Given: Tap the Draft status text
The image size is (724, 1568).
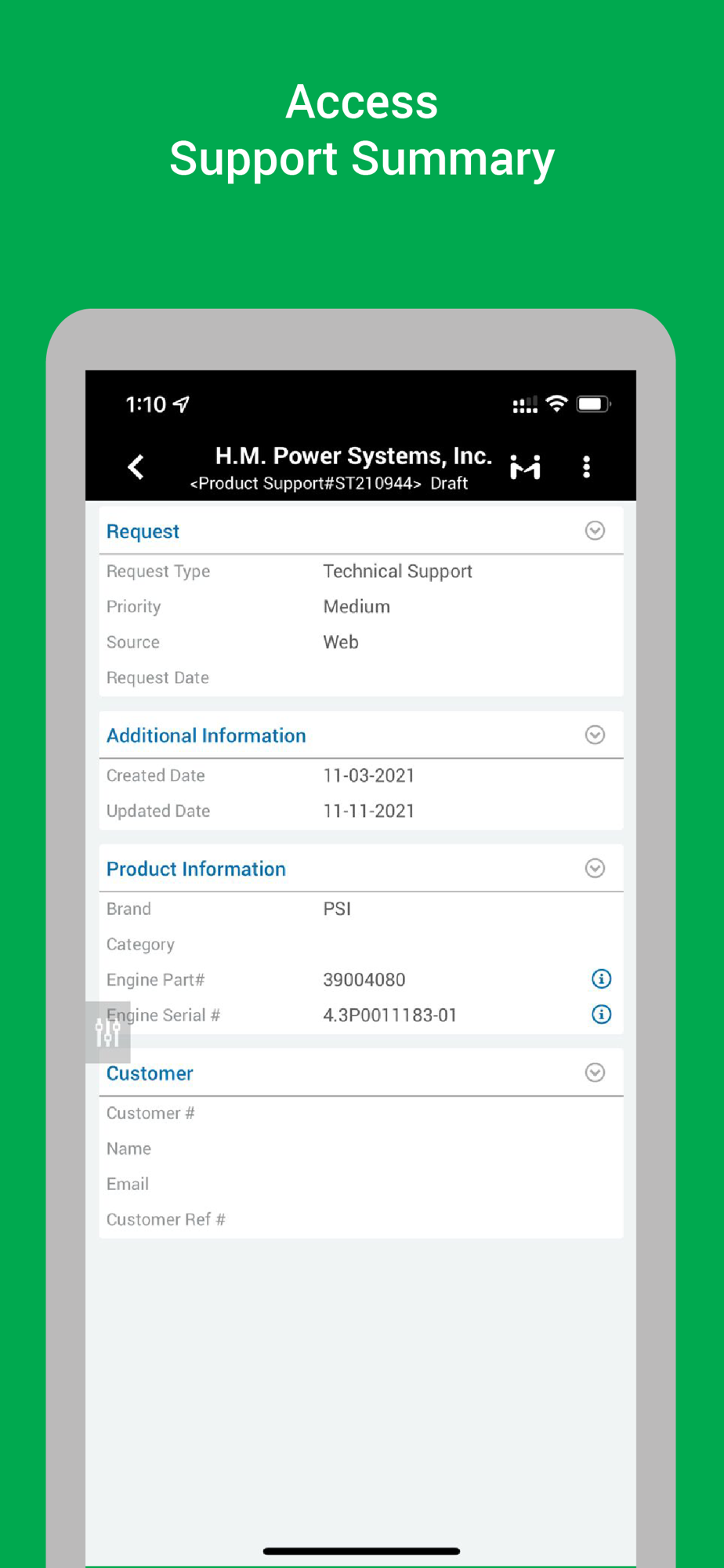Looking at the screenshot, I should [x=449, y=483].
